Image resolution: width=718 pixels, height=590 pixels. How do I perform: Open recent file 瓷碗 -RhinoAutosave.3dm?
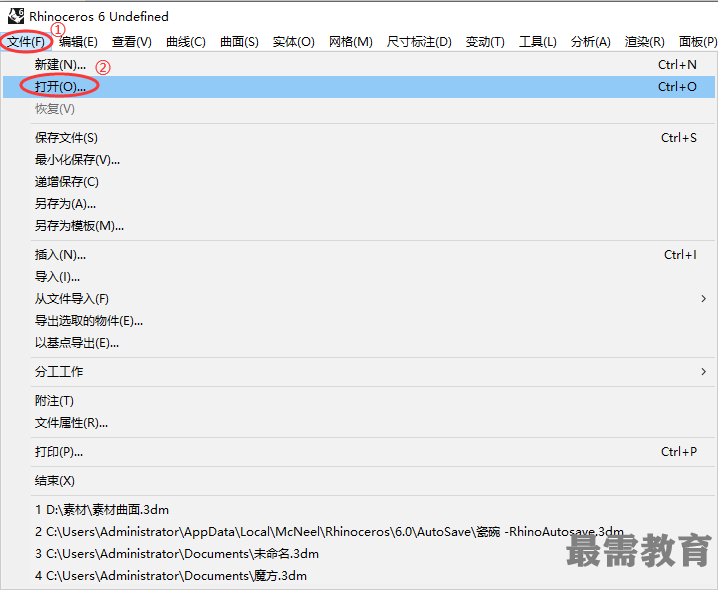tap(359, 532)
